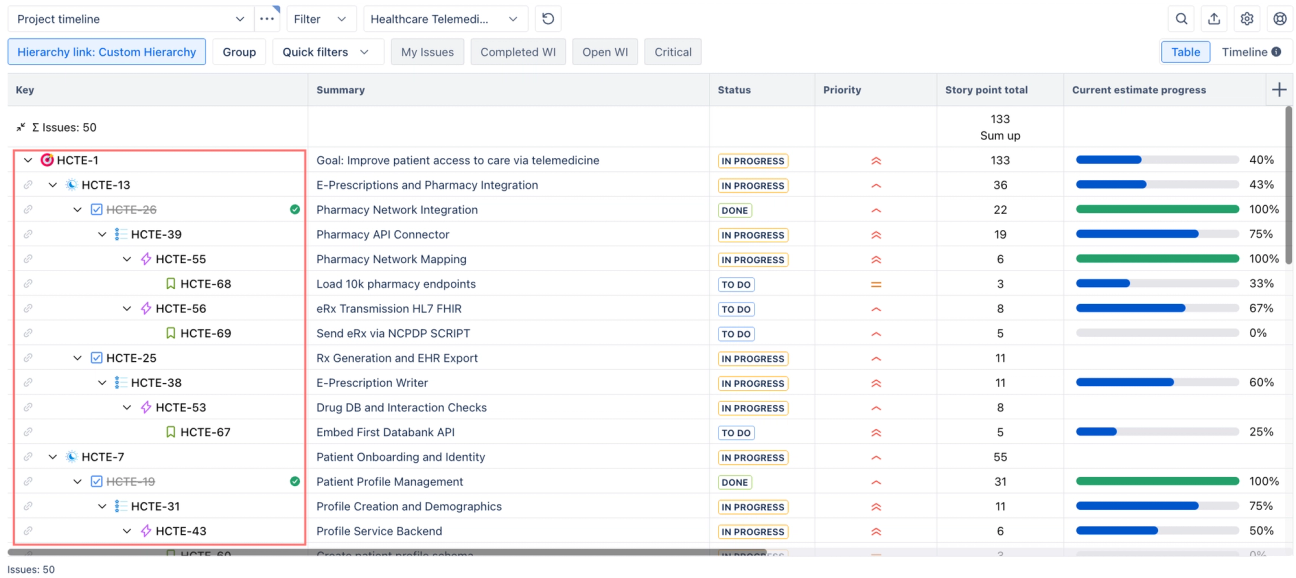
Task: Click the help icon at top right
Action: [1279, 18]
